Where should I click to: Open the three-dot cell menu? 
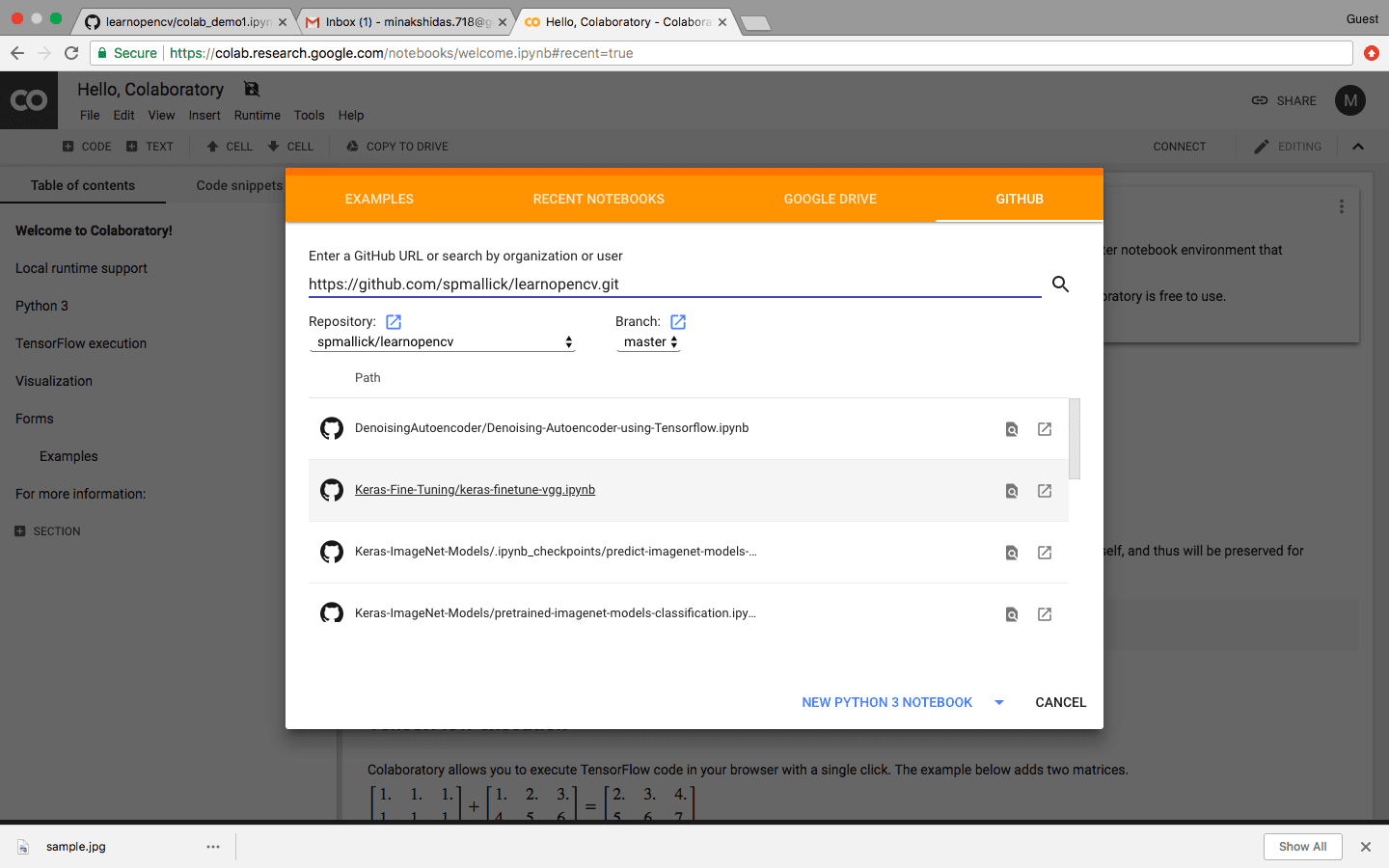point(1341,206)
